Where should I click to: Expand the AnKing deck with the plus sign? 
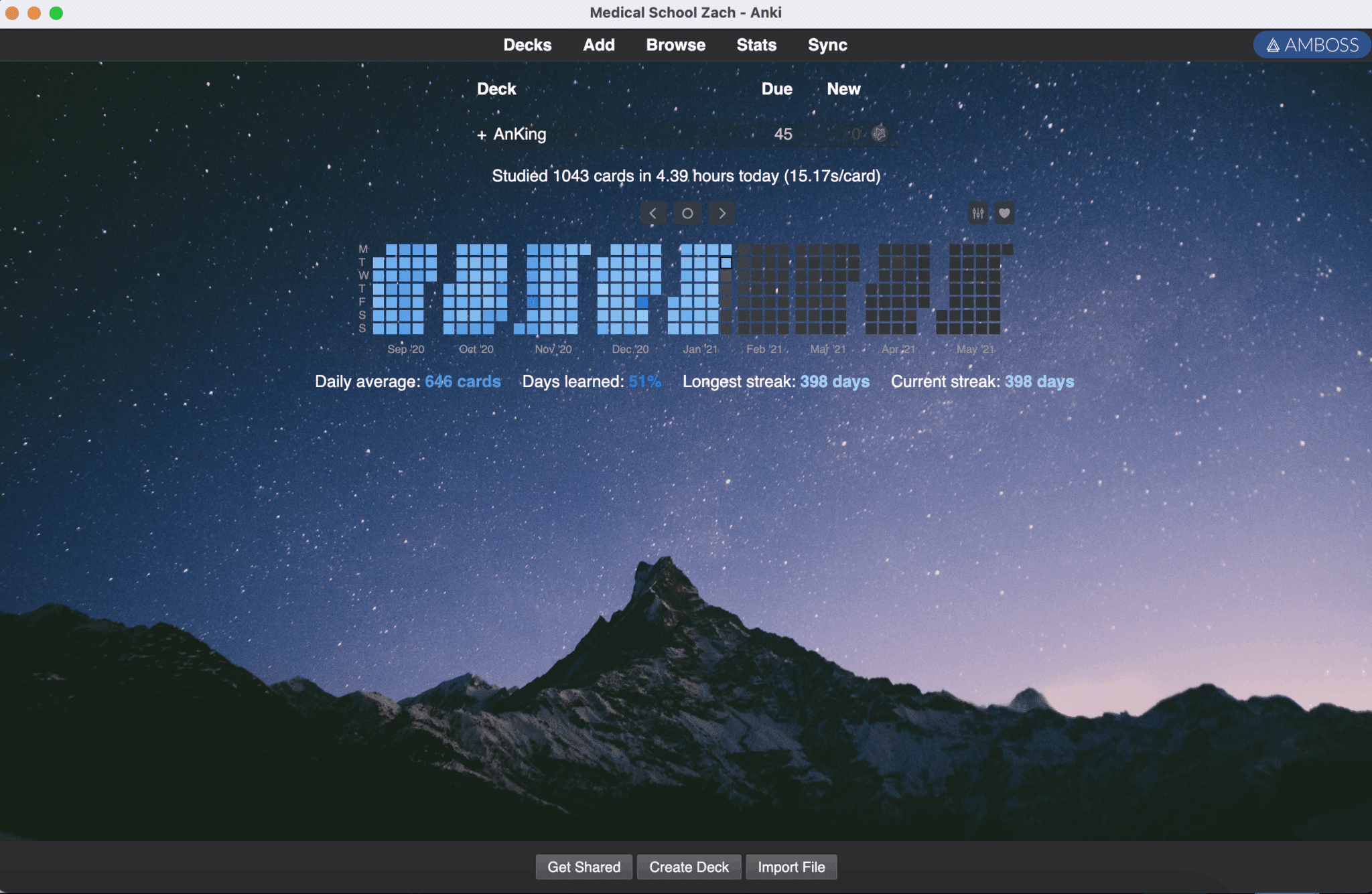click(482, 135)
